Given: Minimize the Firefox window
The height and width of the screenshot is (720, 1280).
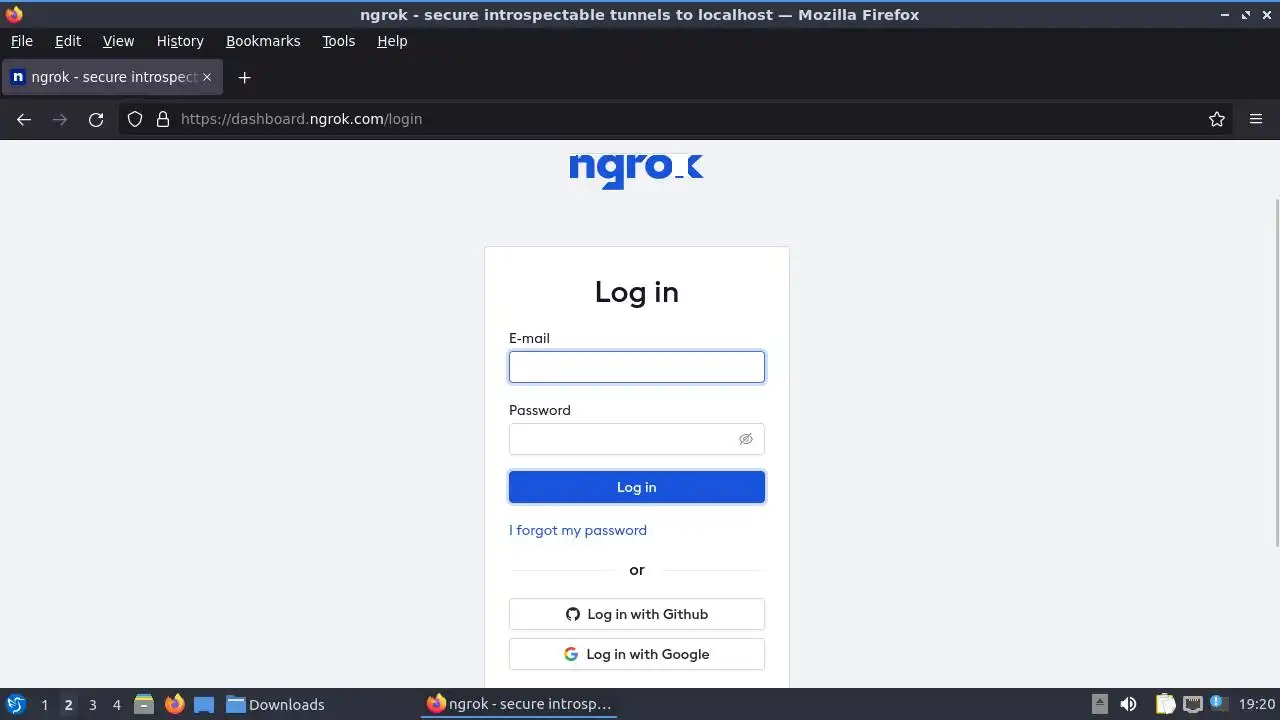Looking at the screenshot, I should [x=1226, y=14].
